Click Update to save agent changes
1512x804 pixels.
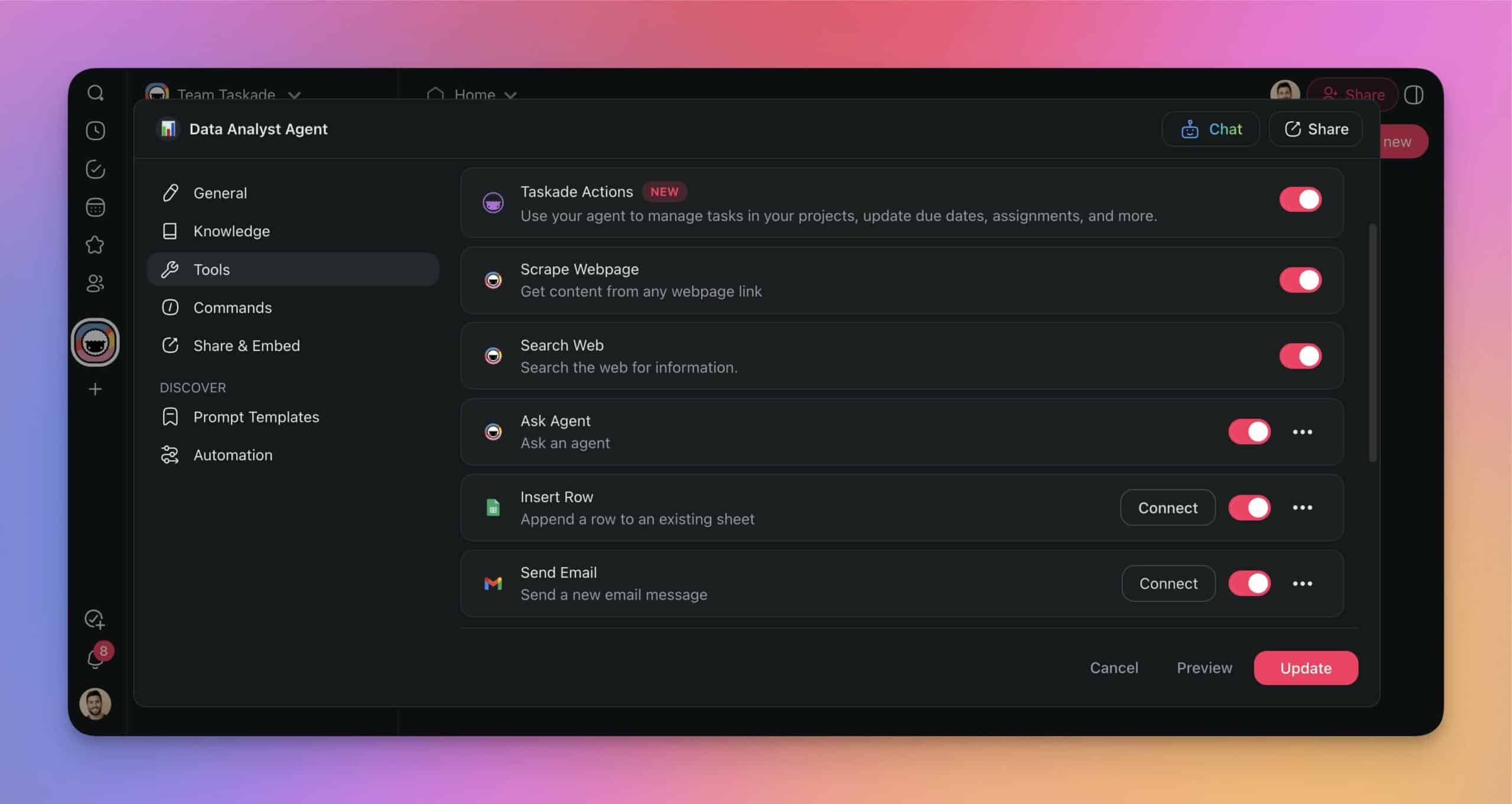[1306, 667]
